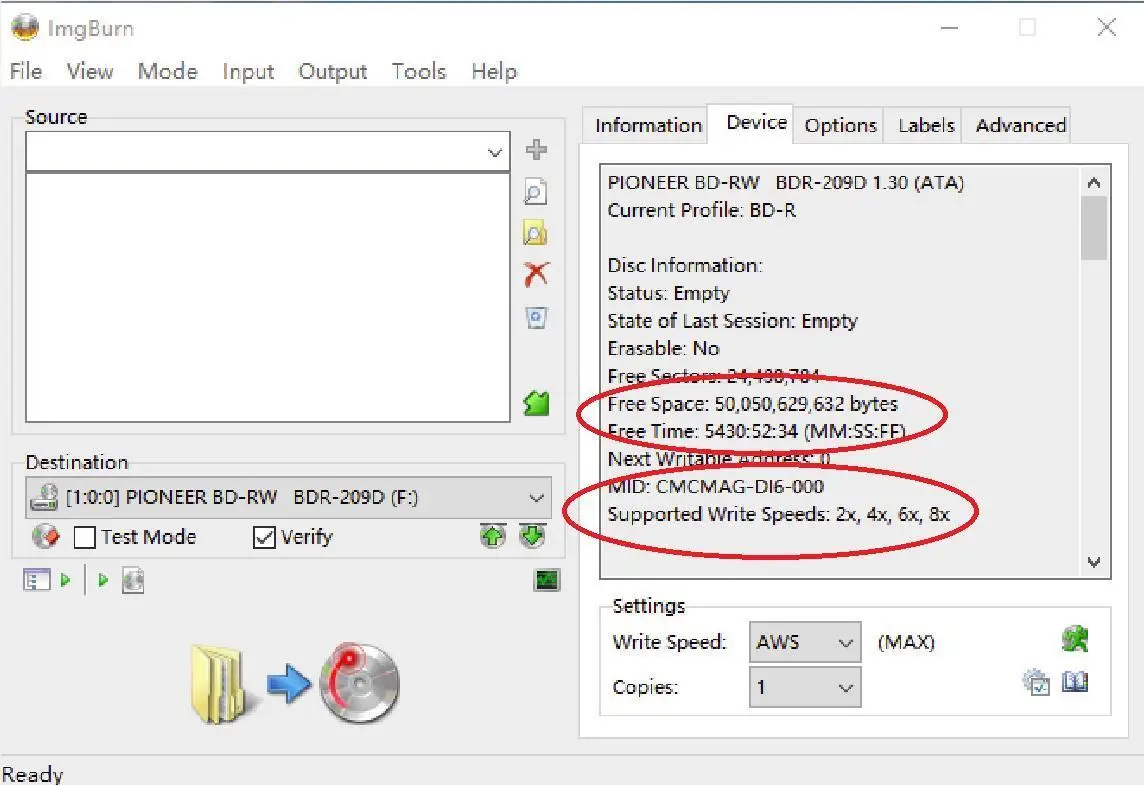Click the red X remove icon
Screen dimensions: 1144x785
coord(536,274)
